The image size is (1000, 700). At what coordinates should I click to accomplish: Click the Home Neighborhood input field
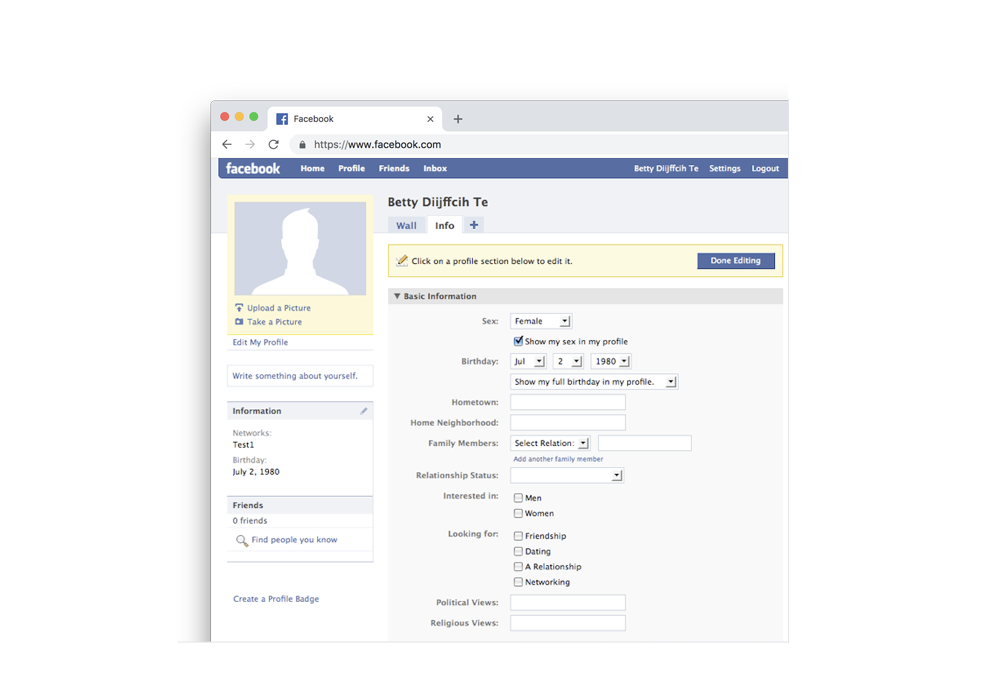click(x=568, y=423)
